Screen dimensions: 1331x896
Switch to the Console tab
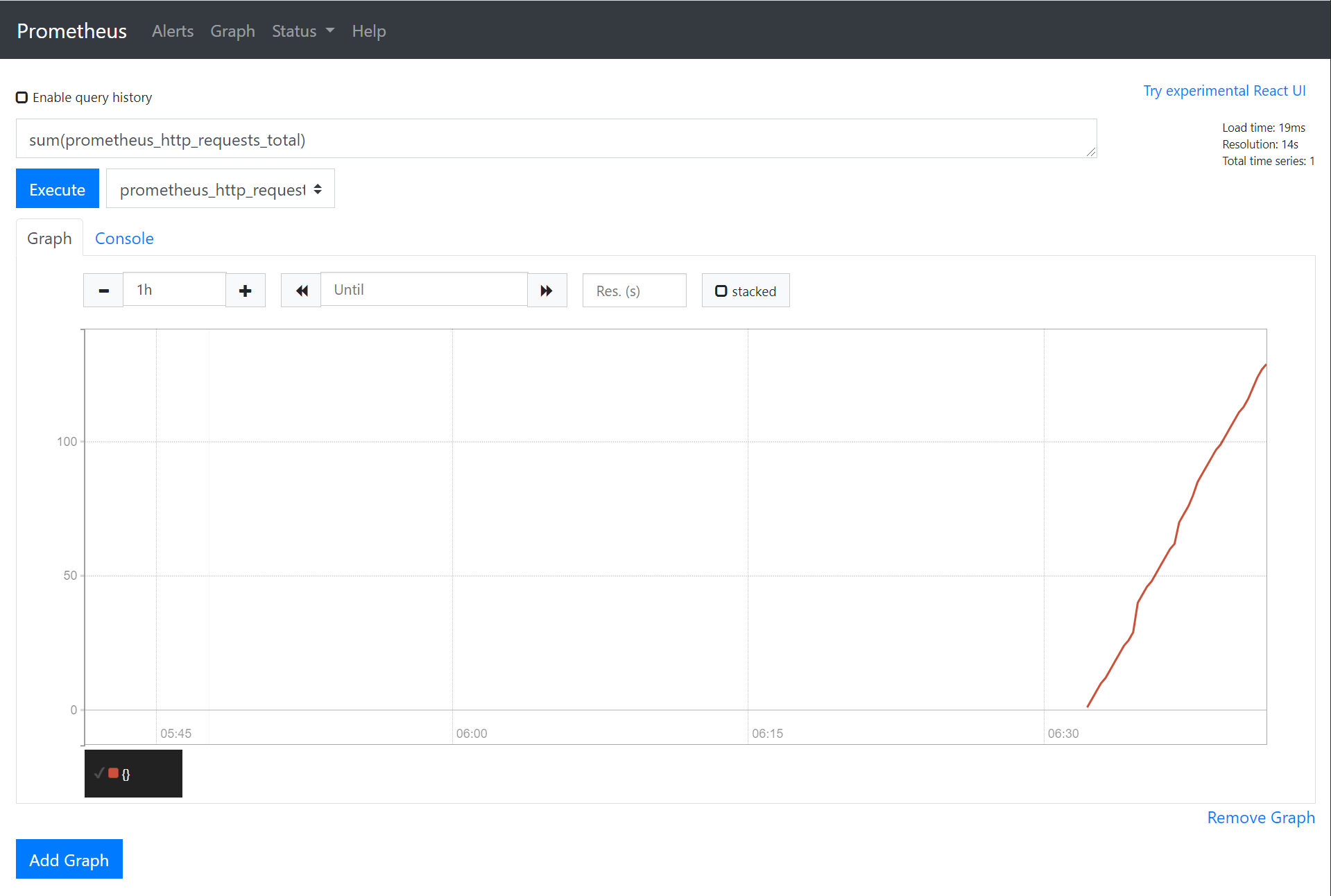coord(124,239)
